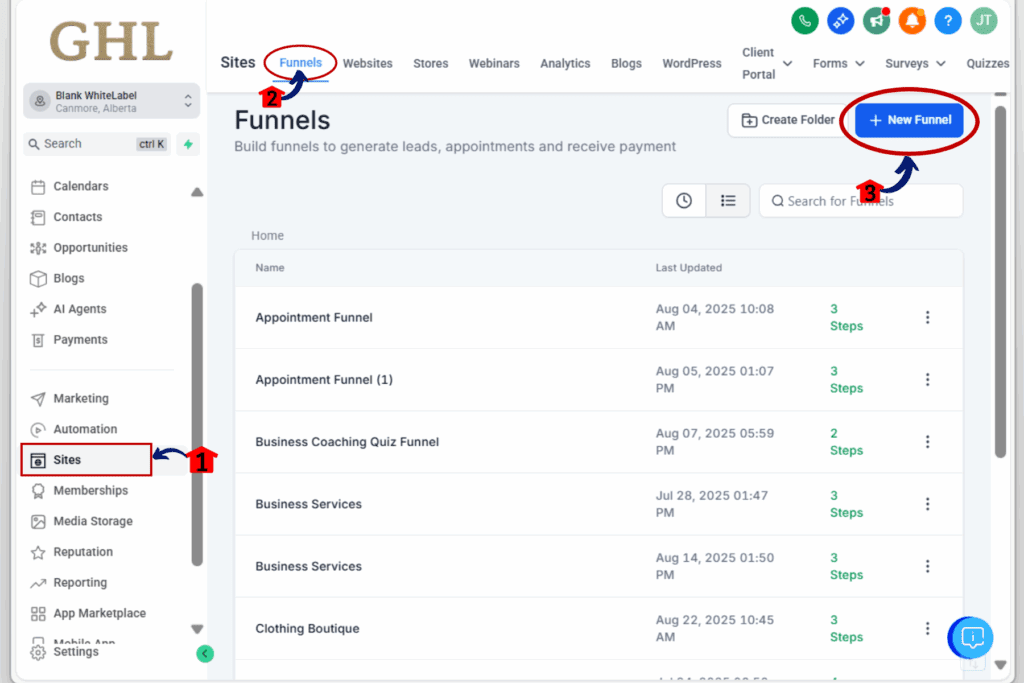This screenshot has height=683, width=1024.
Task: Open Settings gear in the sidebar
Action: coord(65,652)
